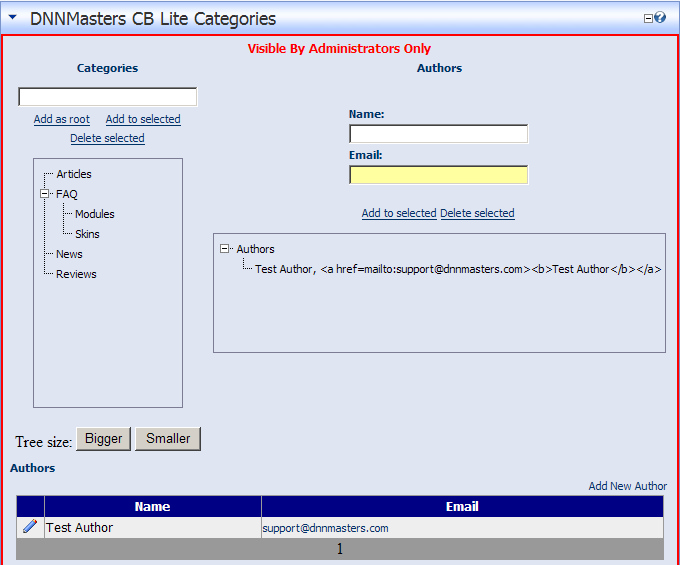Focus the category name text box
This screenshot has width=680, height=565.
pyautogui.click(x=108, y=97)
